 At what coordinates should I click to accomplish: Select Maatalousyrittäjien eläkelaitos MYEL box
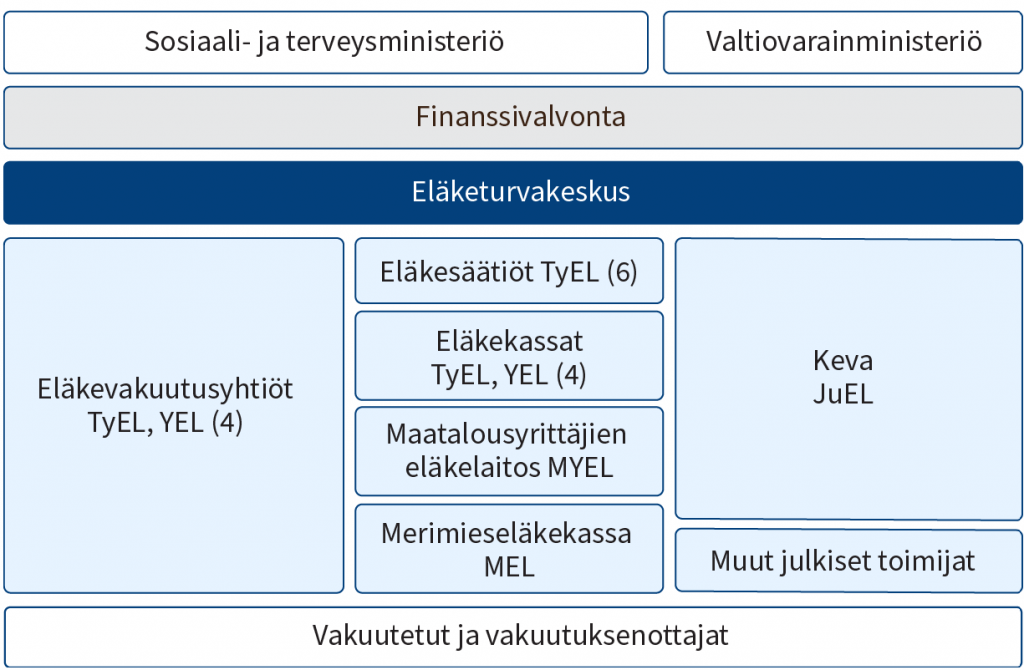(509, 451)
